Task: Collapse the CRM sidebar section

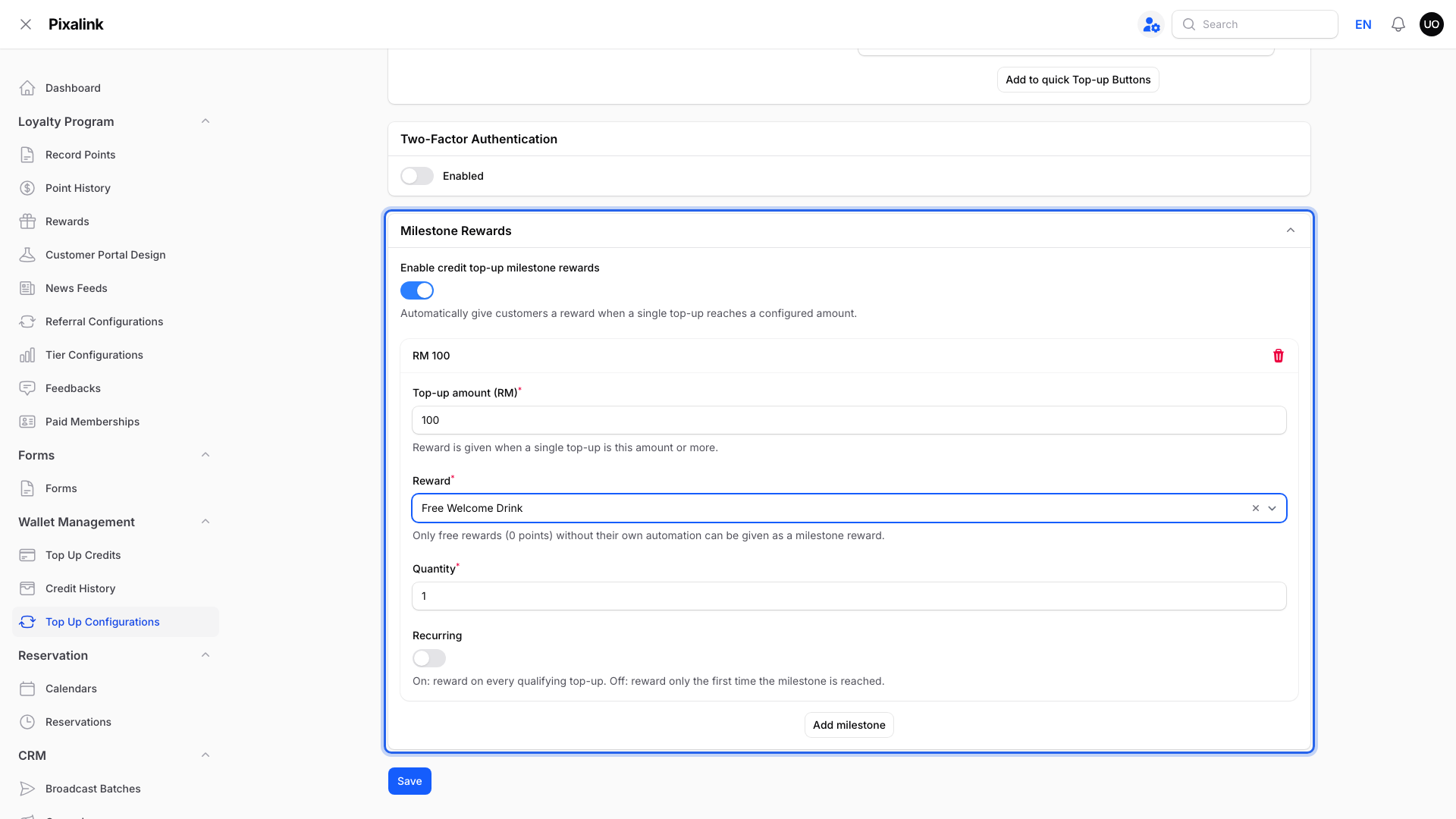Action: click(206, 755)
